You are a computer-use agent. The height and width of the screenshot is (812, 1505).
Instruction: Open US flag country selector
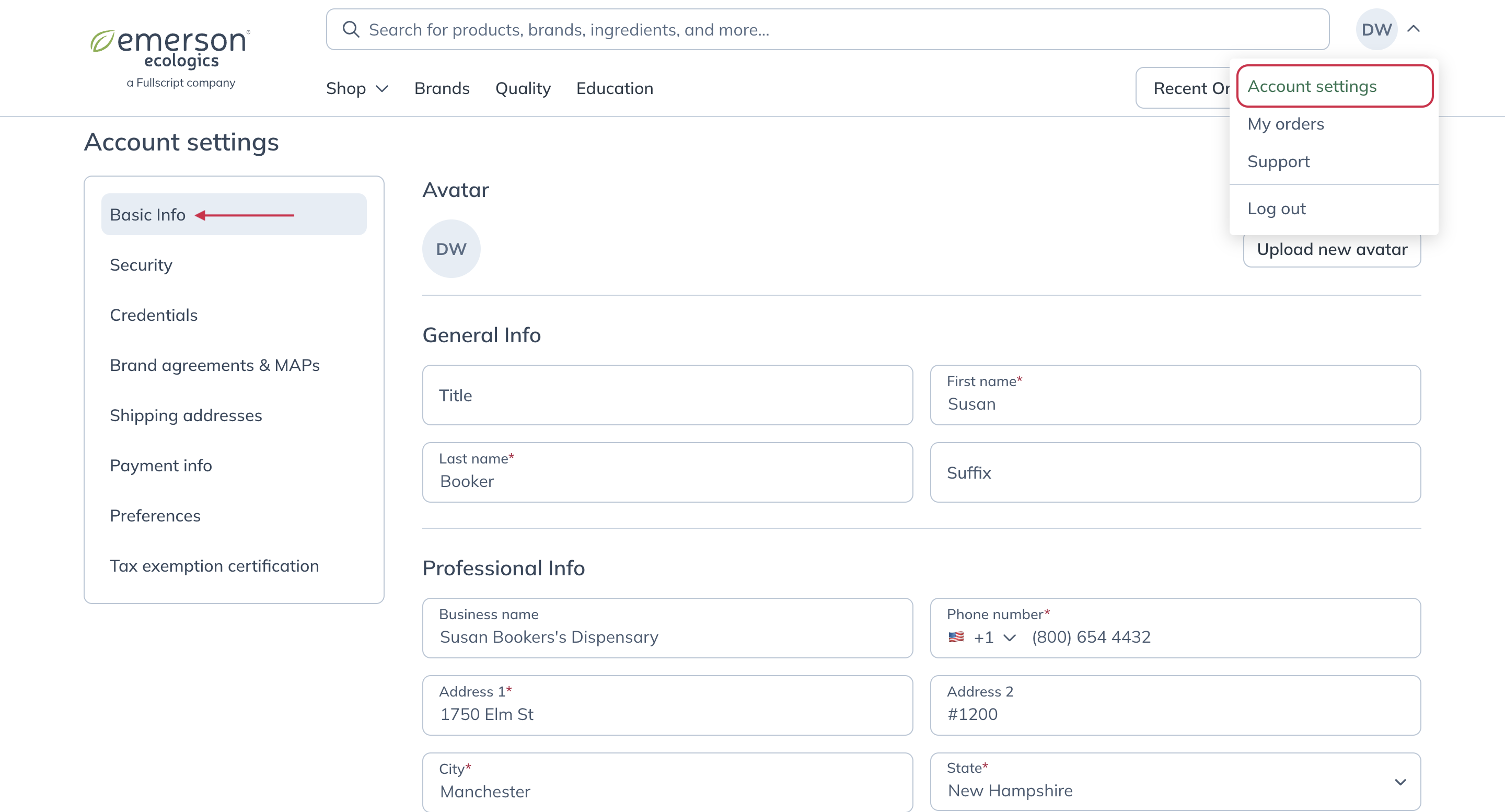point(956,637)
